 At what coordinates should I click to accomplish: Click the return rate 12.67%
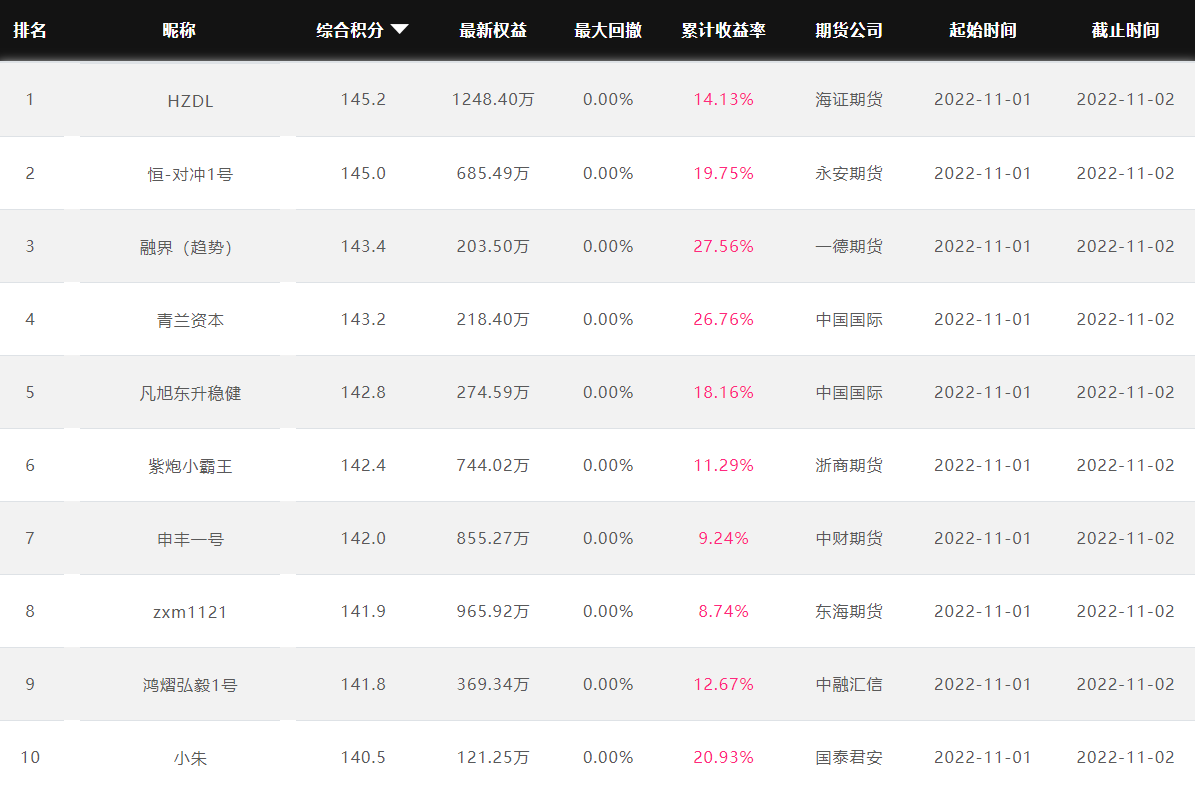[723, 685]
